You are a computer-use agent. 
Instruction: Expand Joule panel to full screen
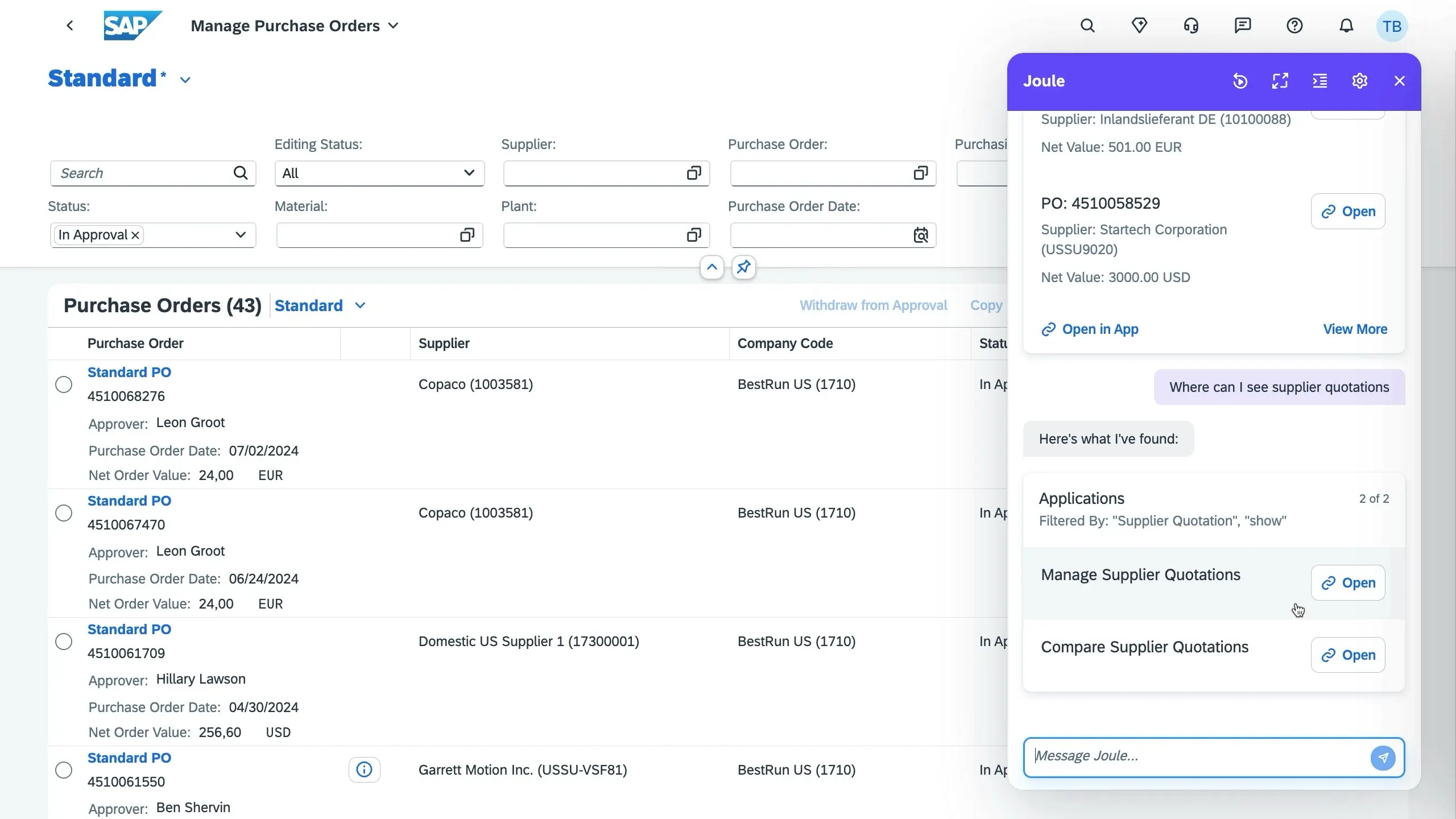[1280, 81]
